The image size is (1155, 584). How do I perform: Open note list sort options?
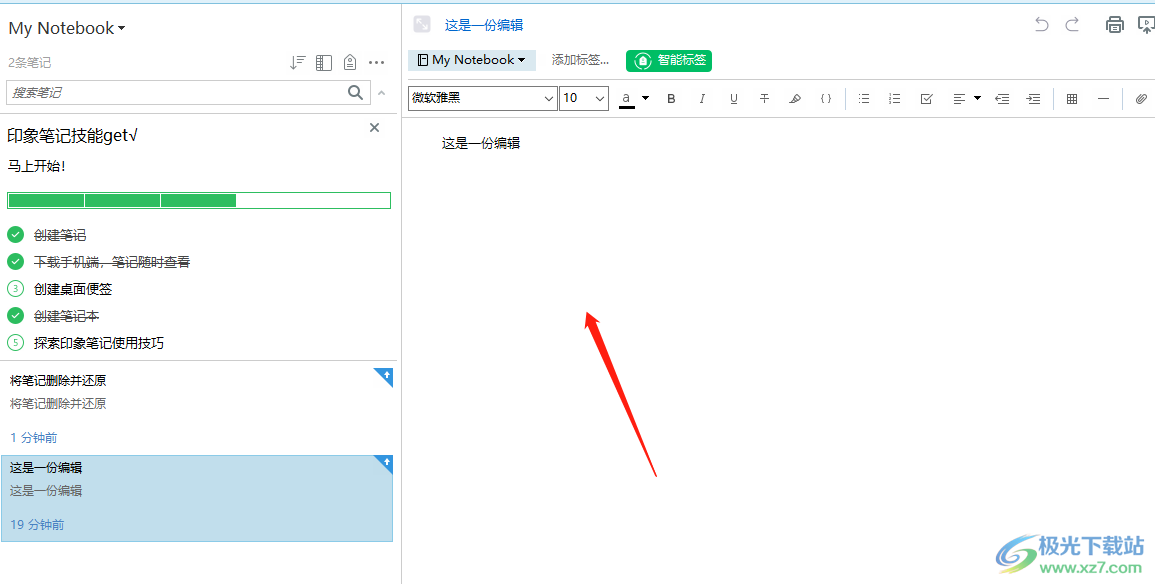coord(298,63)
